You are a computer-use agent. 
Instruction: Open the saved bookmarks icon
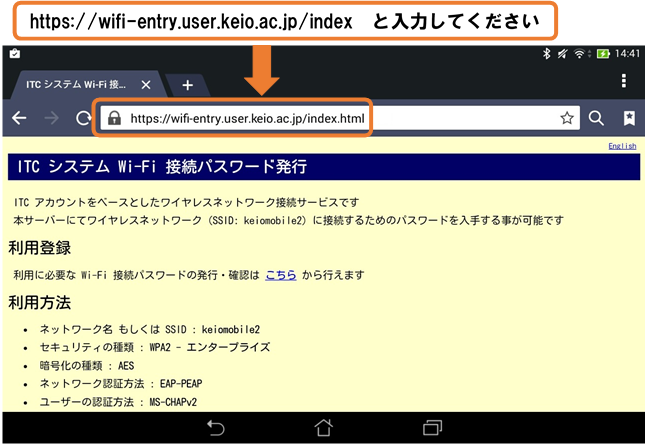628,118
